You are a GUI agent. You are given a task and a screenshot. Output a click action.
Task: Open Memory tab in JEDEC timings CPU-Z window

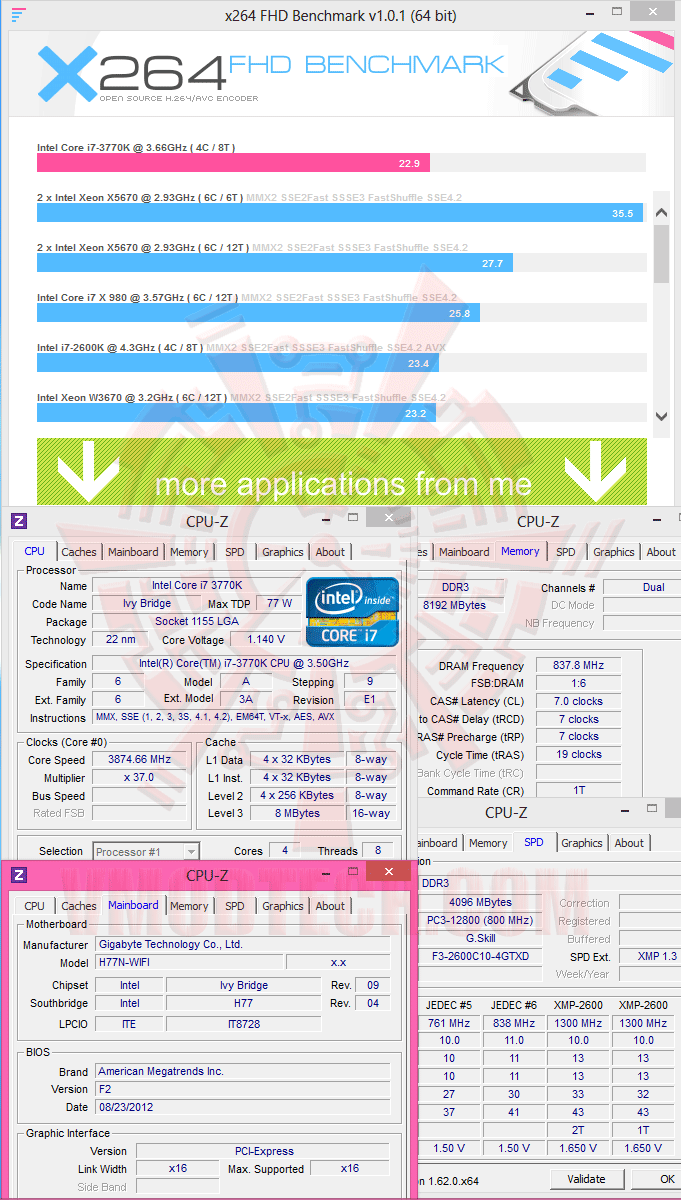(488, 843)
